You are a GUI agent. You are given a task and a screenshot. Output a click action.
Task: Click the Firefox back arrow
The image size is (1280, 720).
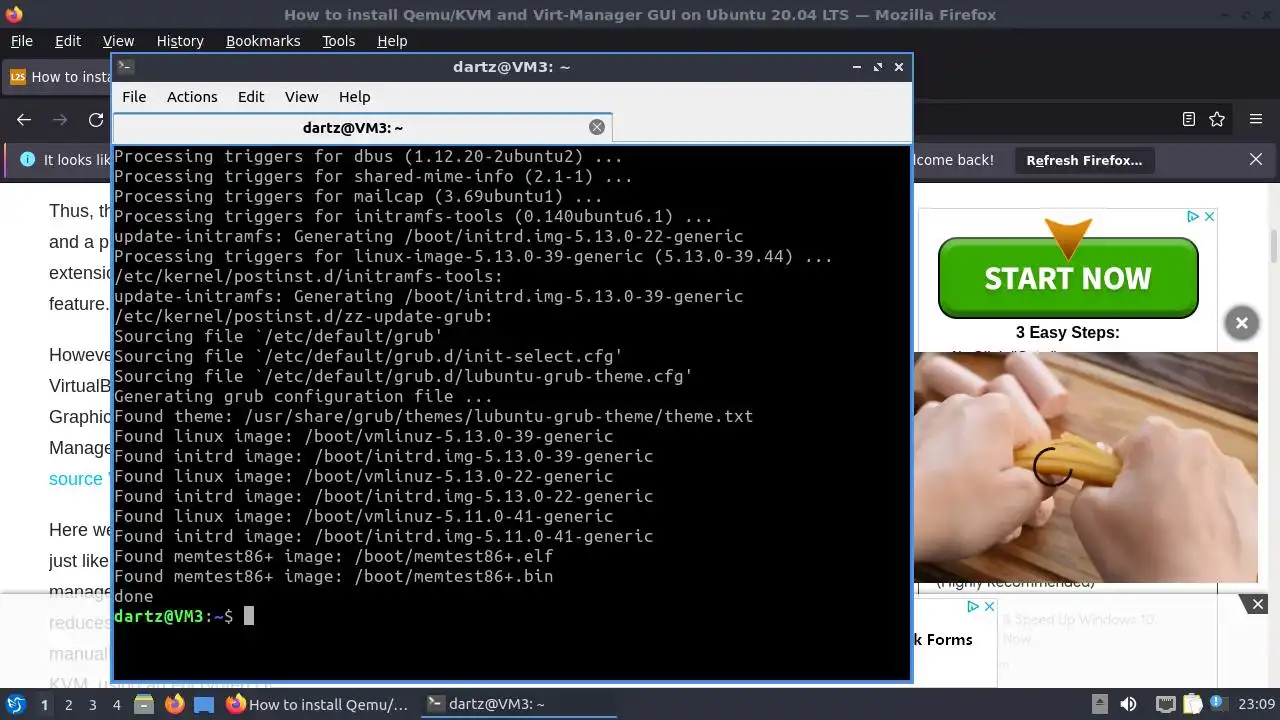(x=24, y=120)
